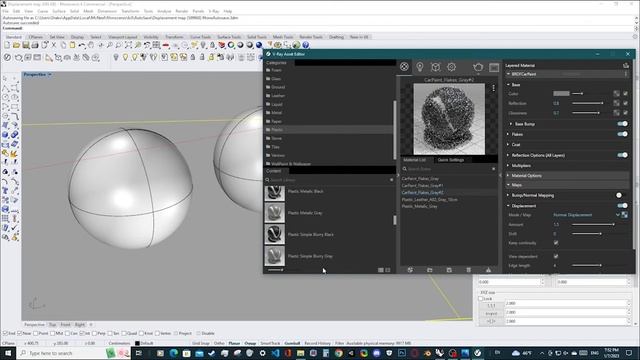Open the Geometry section cube icon
The width and height of the screenshot is (640, 360).
pyautogui.click(x=436, y=67)
